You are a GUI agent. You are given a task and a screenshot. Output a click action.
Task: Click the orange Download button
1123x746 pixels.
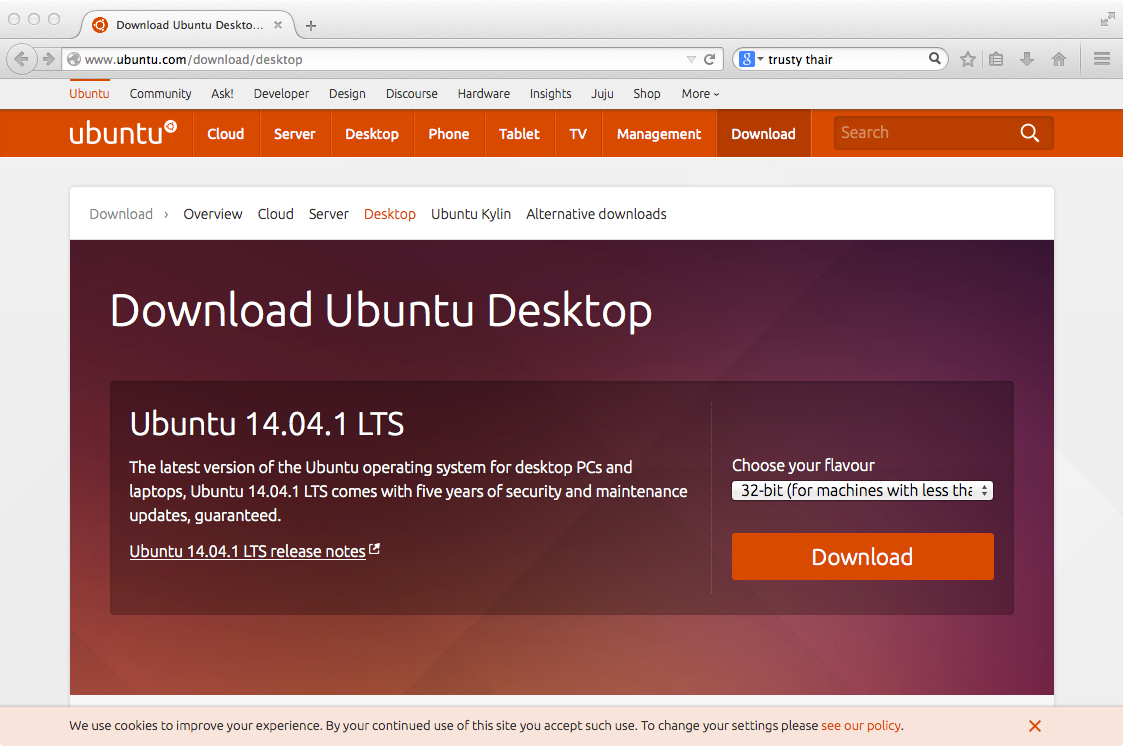(862, 556)
